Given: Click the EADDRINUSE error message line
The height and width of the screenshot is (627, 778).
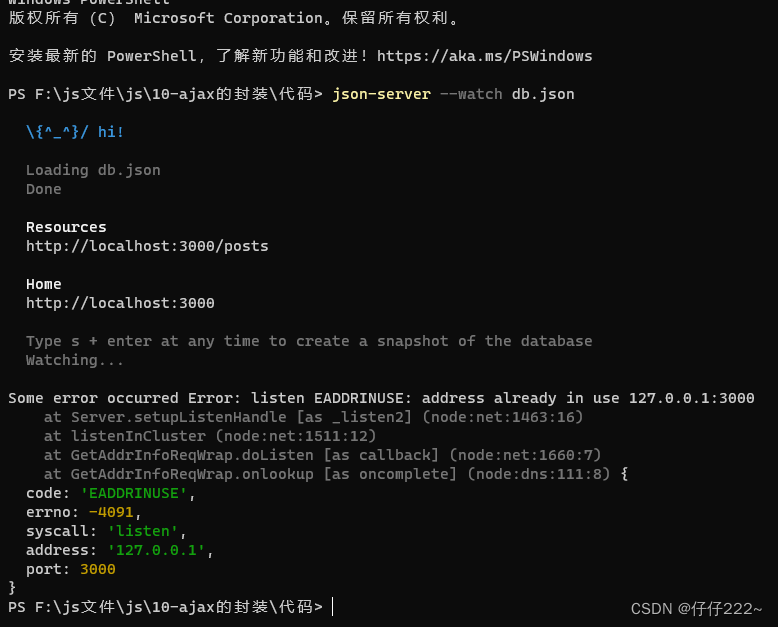Looking at the screenshot, I should 381,398.
